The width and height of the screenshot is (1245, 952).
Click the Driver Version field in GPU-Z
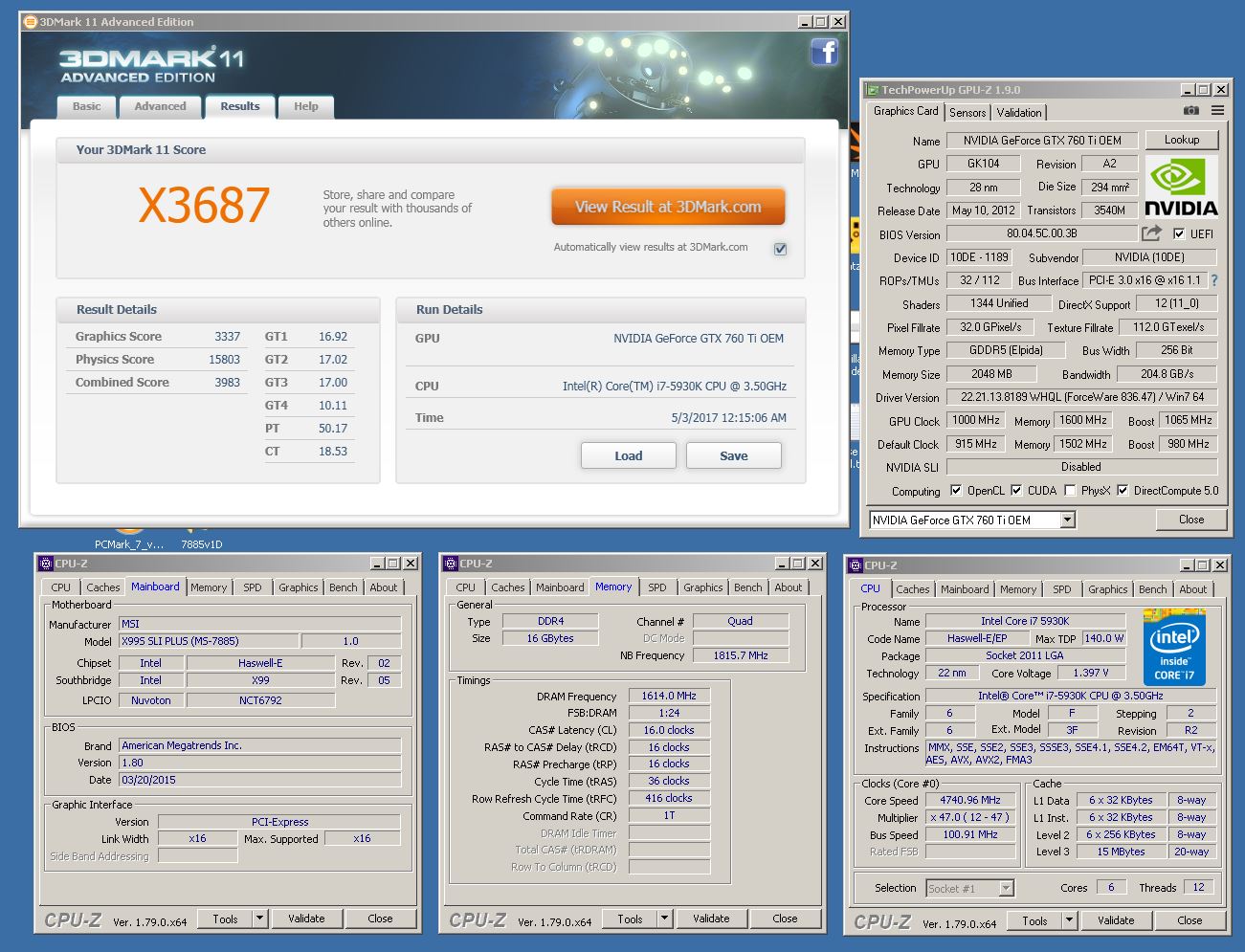[x=1081, y=397]
